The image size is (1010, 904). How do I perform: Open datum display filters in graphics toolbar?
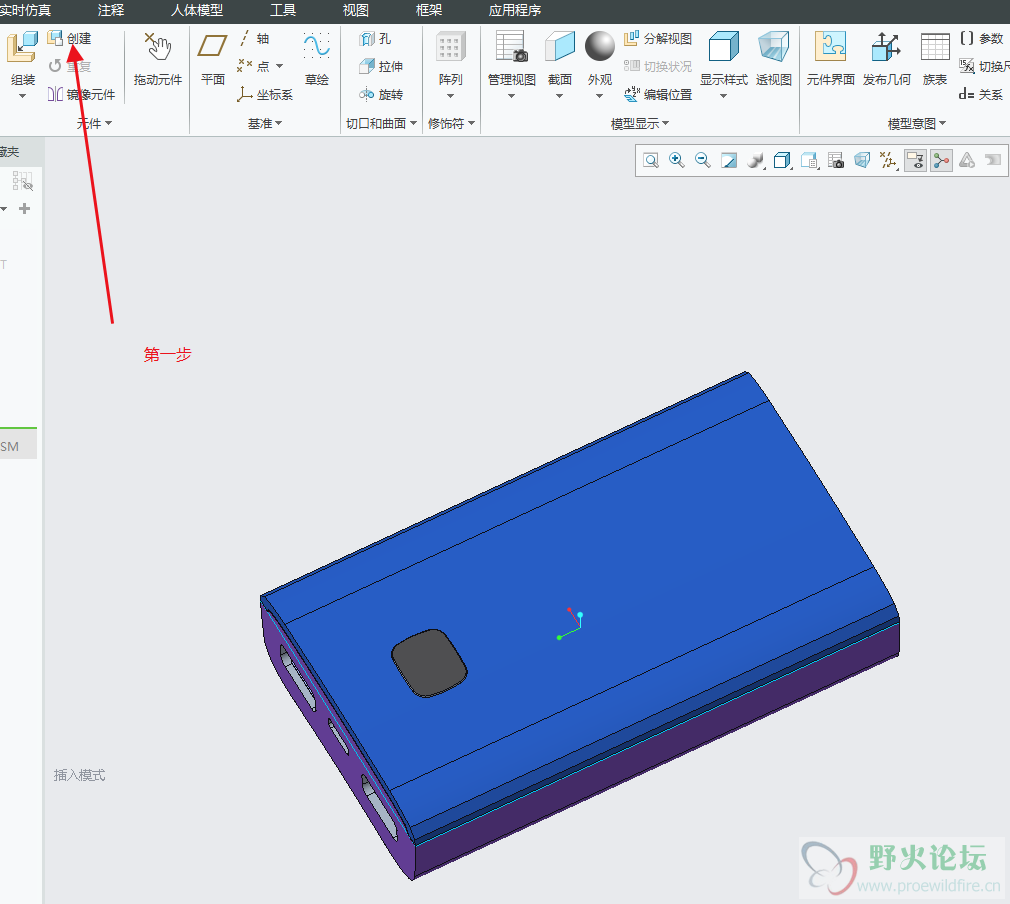point(889,160)
